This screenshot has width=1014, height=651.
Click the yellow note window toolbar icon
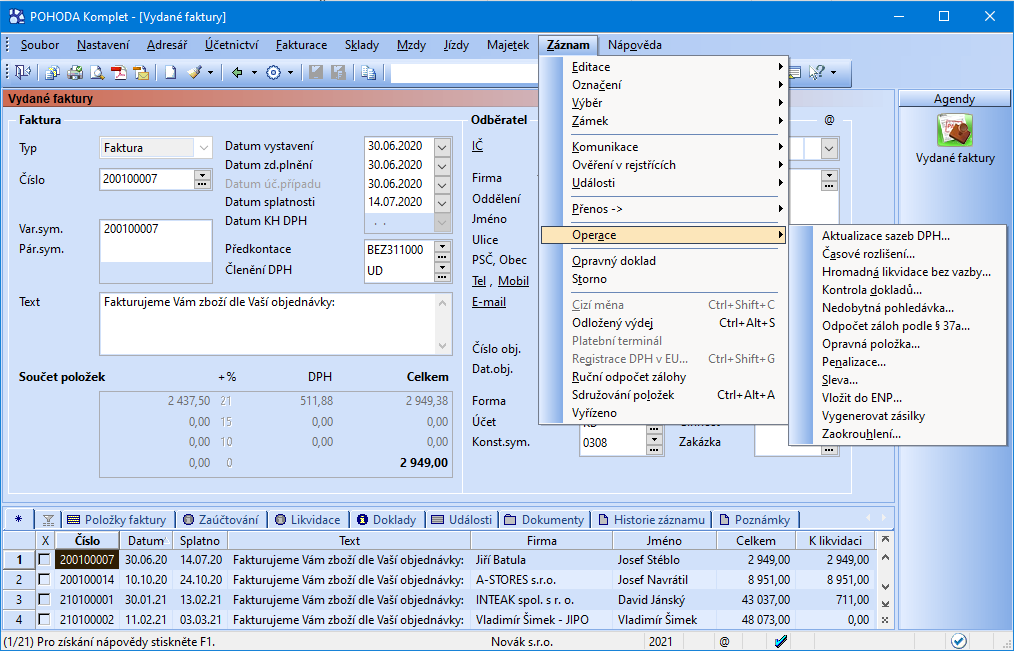pos(793,72)
